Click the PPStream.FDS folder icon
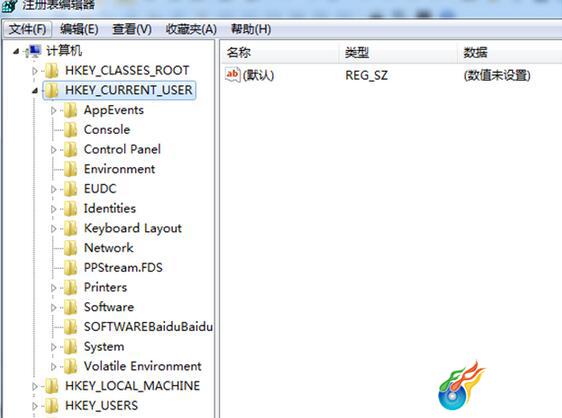Image resolution: width=562 pixels, height=418 pixels. point(70,268)
